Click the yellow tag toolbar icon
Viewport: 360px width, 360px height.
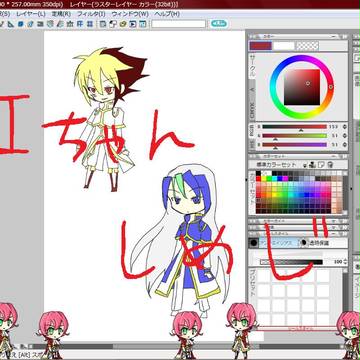point(123,24)
